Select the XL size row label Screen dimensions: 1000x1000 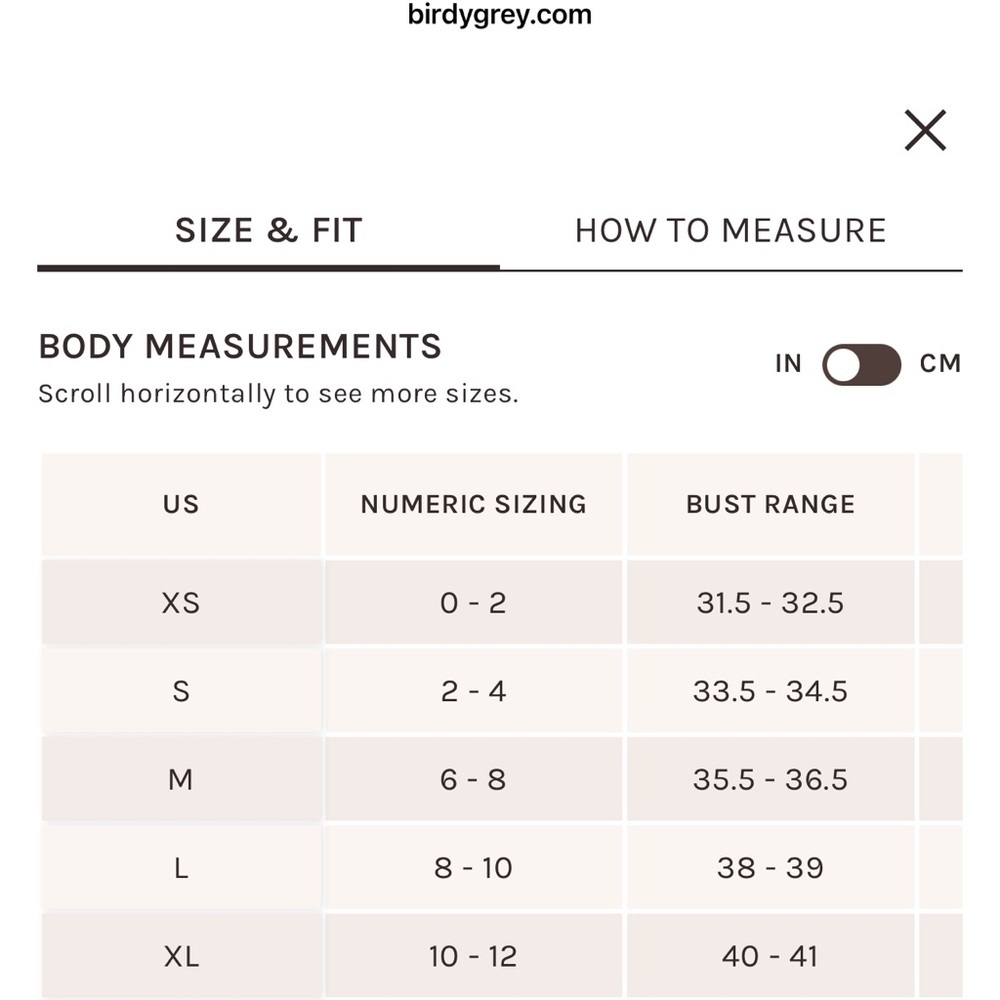click(181, 956)
